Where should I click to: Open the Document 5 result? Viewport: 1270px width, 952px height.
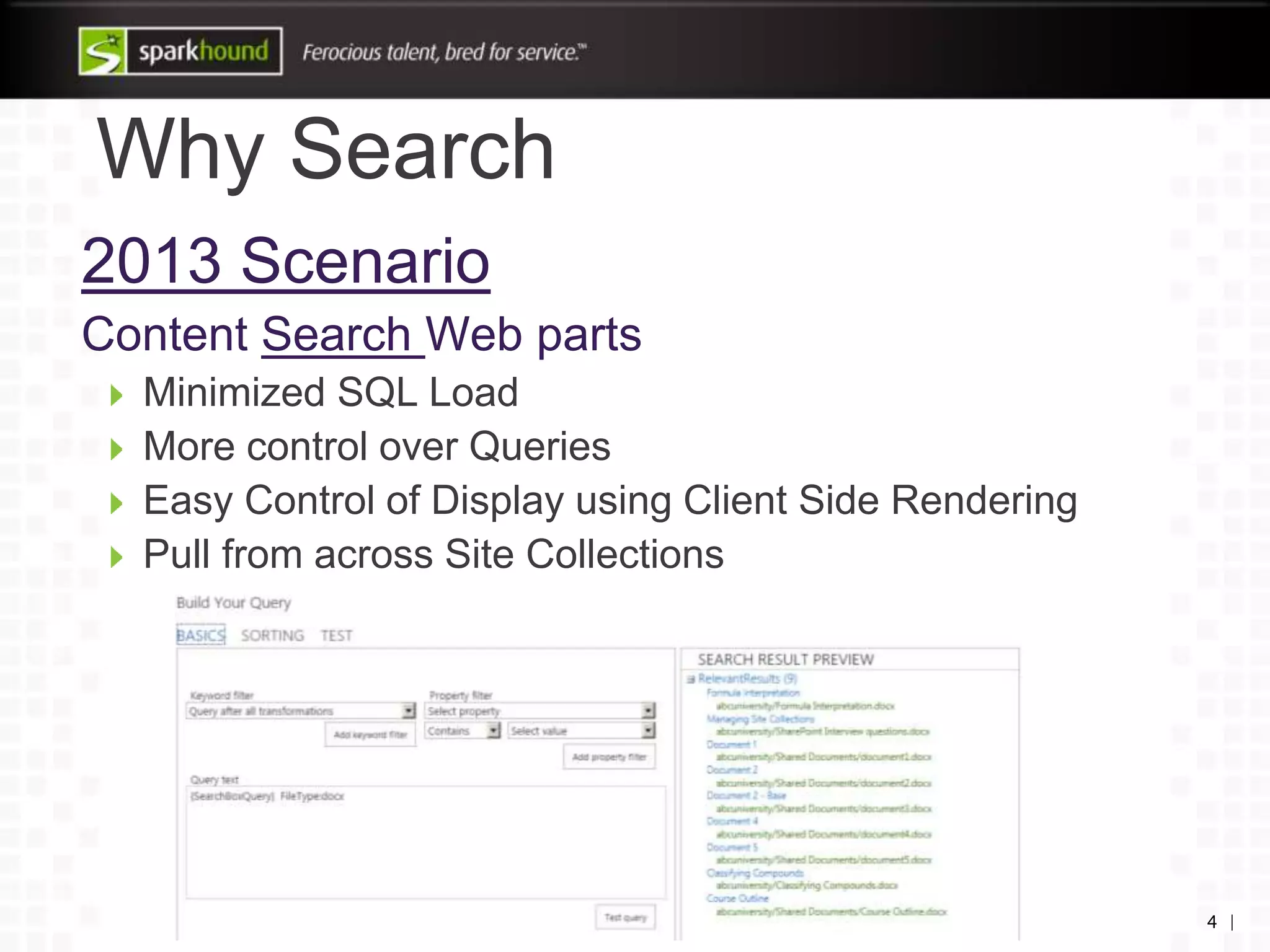pyautogui.click(x=732, y=847)
